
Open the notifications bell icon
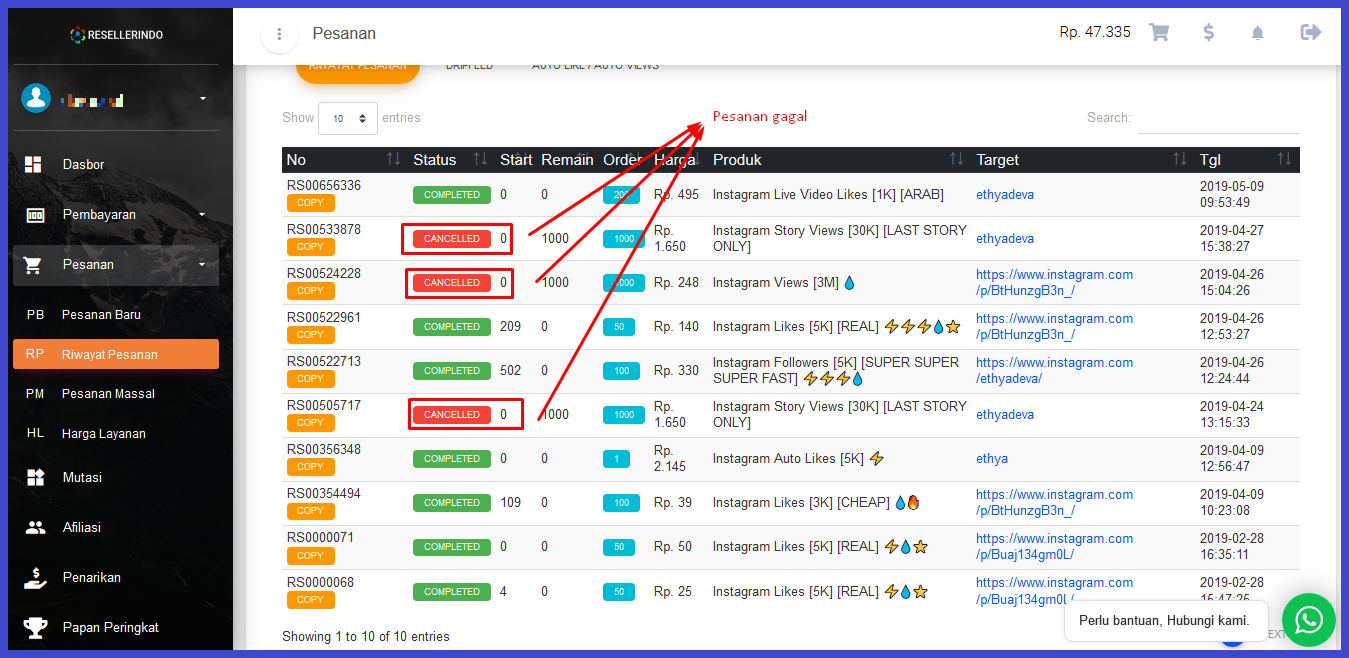(1258, 33)
